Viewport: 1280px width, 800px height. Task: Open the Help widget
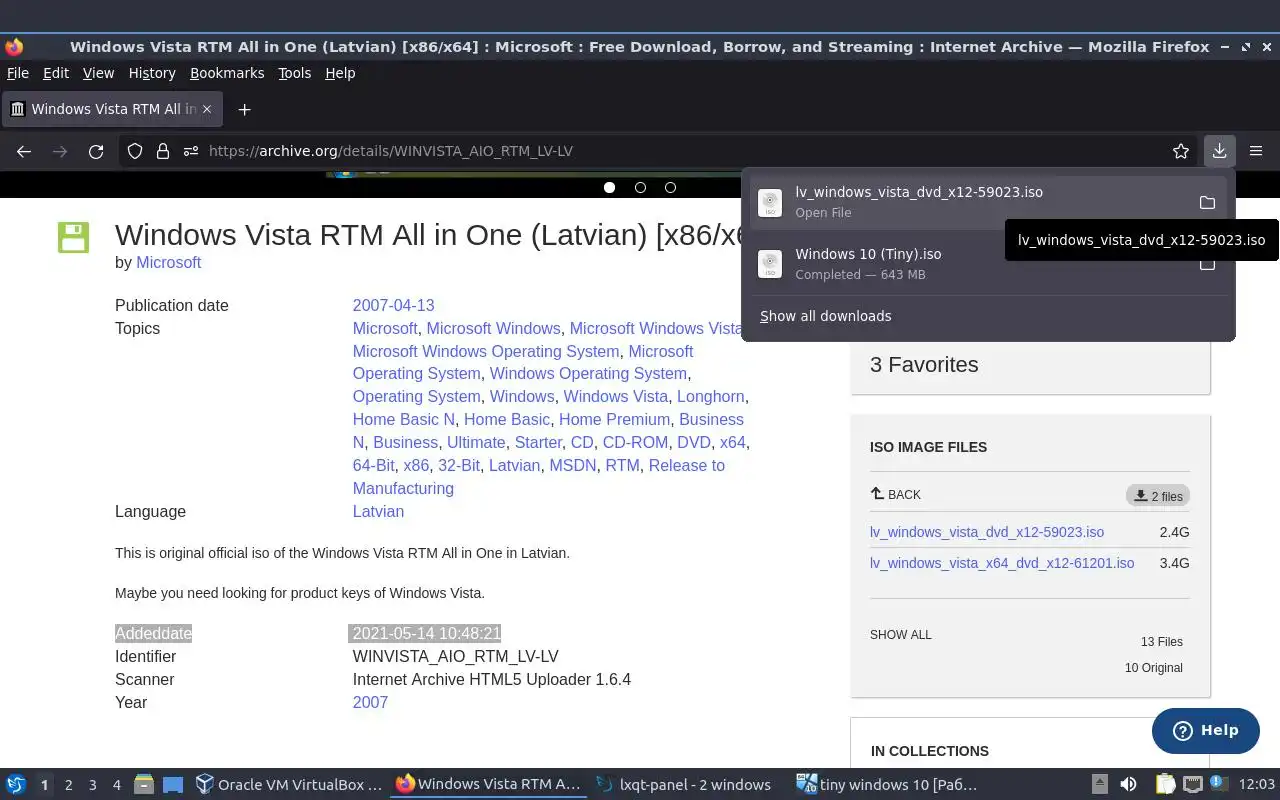[x=1205, y=730]
